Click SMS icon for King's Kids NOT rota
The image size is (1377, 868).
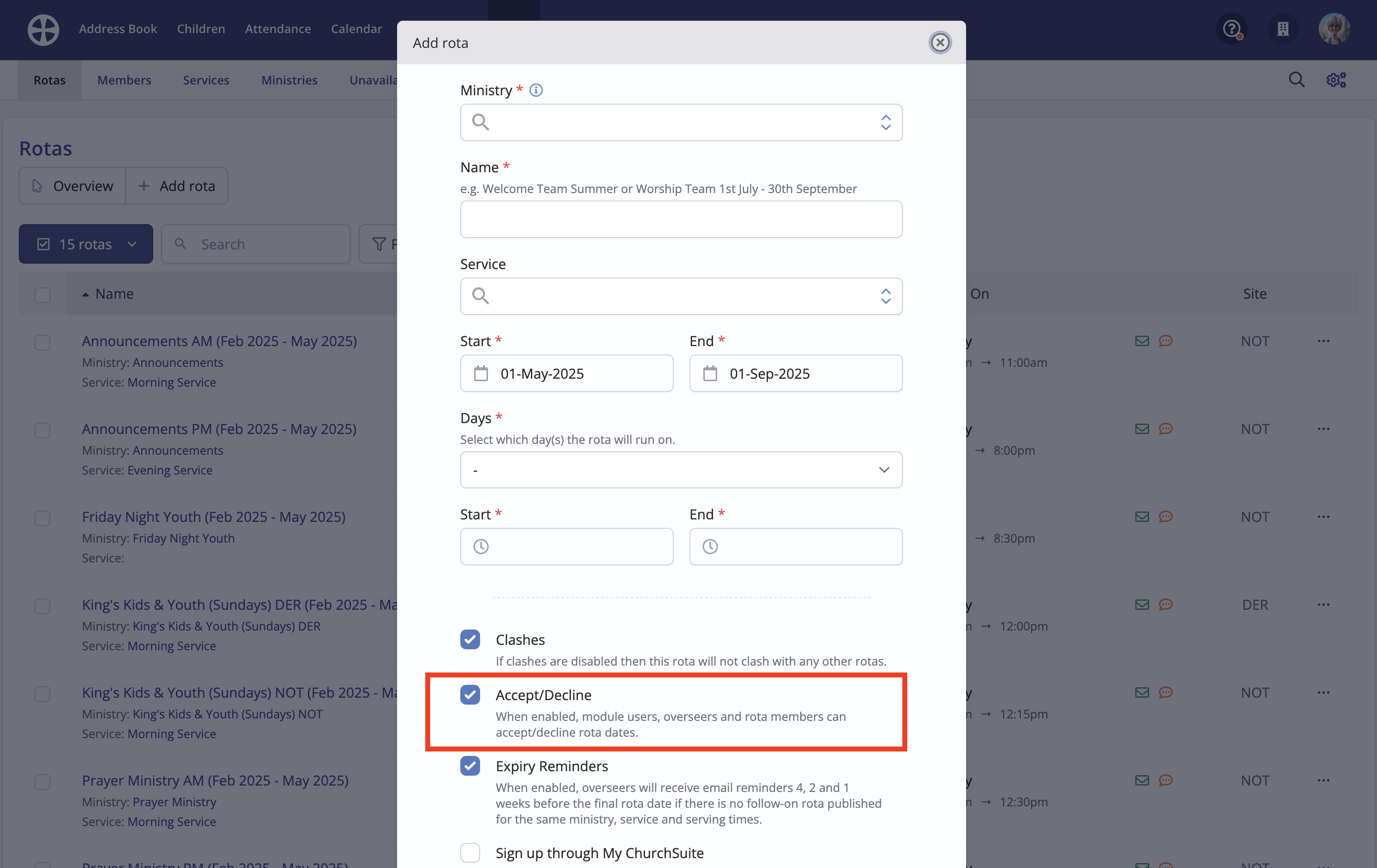pos(1166,692)
